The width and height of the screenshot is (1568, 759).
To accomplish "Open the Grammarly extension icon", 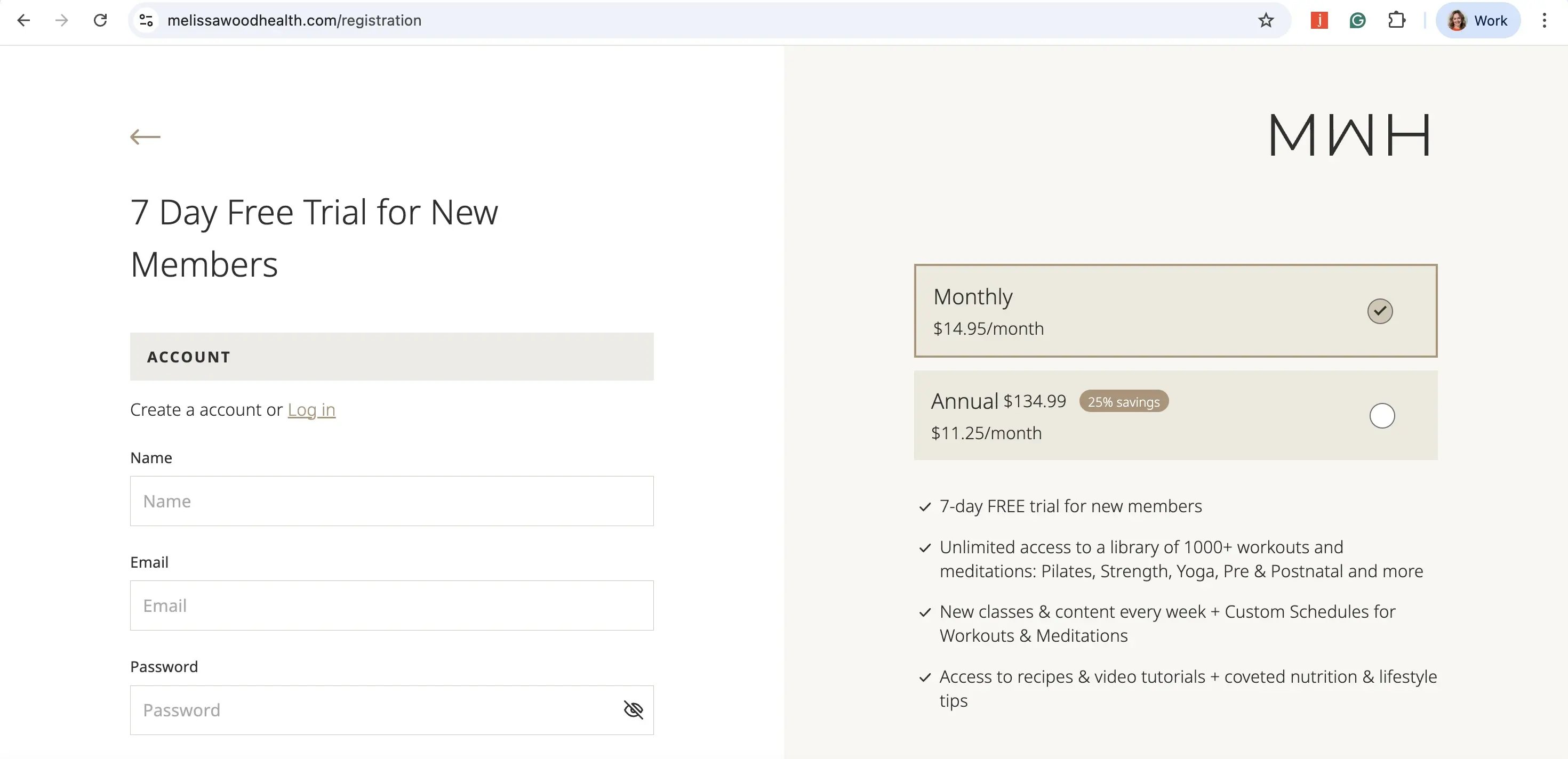I will [1357, 20].
